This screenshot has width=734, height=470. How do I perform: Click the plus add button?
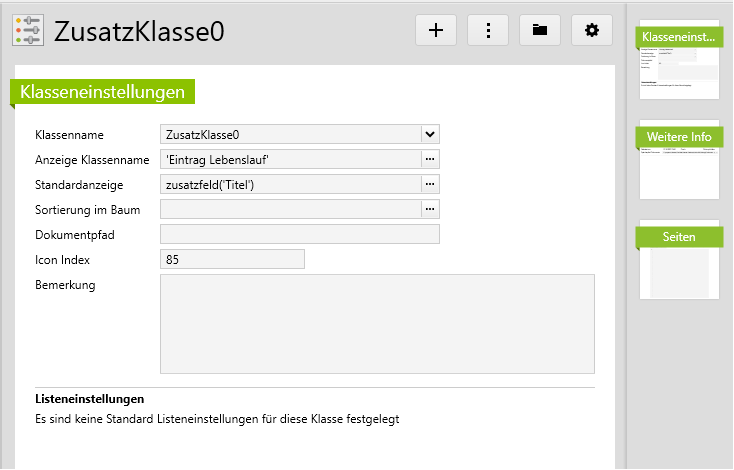[436, 31]
